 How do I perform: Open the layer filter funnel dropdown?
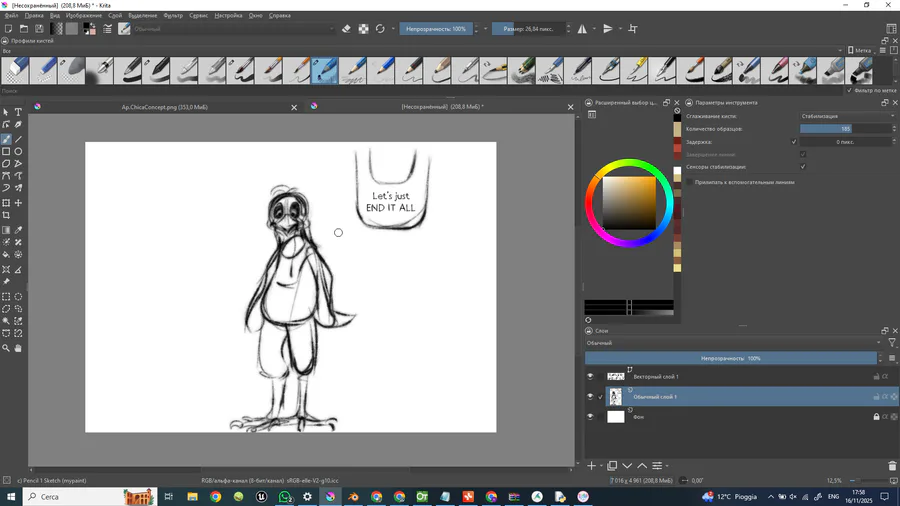(892, 343)
